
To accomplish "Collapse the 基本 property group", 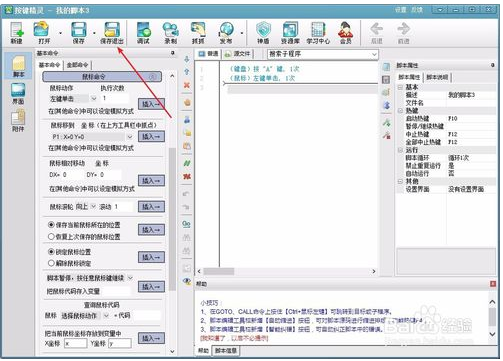I will point(401,87).
